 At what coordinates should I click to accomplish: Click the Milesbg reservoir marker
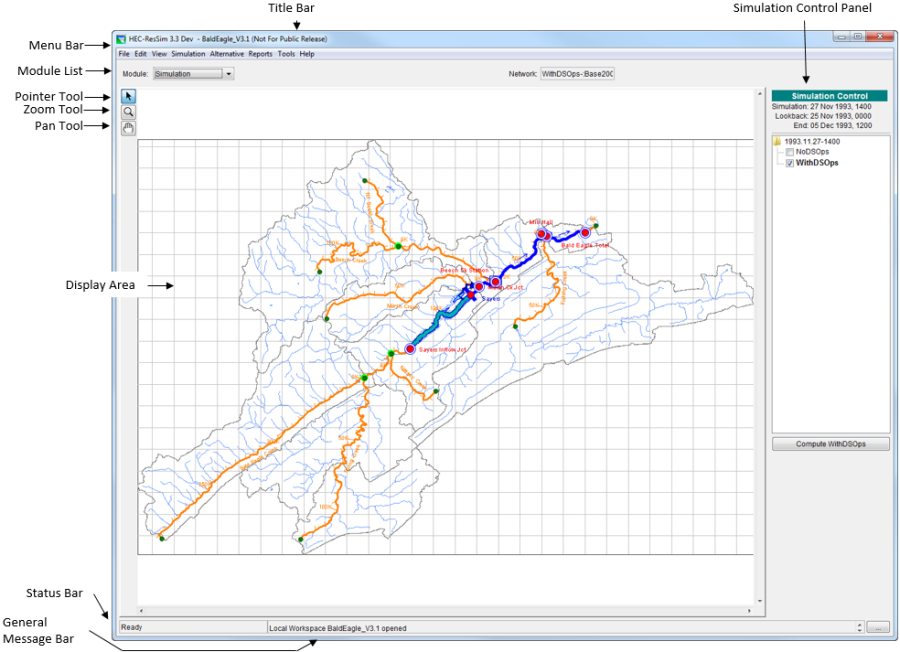(x=540, y=234)
